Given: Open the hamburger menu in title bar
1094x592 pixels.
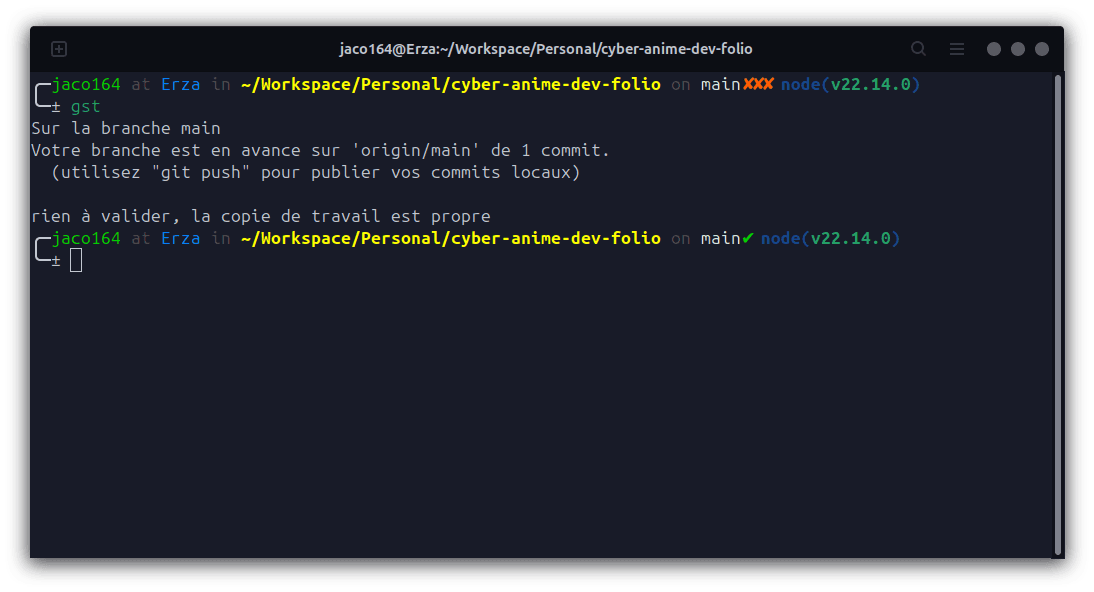Looking at the screenshot, I should (x=957, y=49).
